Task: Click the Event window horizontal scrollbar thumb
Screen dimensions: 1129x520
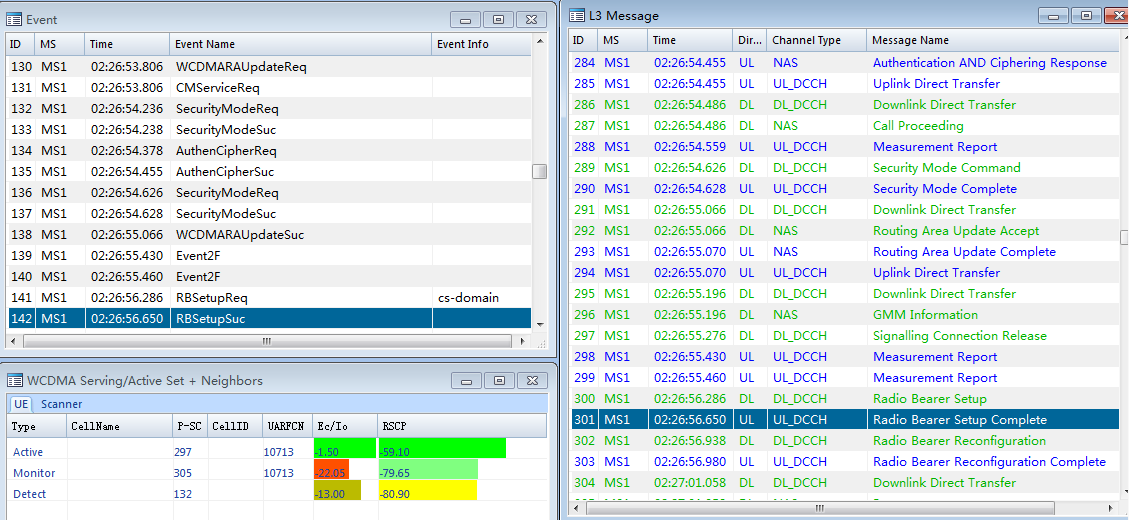Action: (x=266, y=341)
